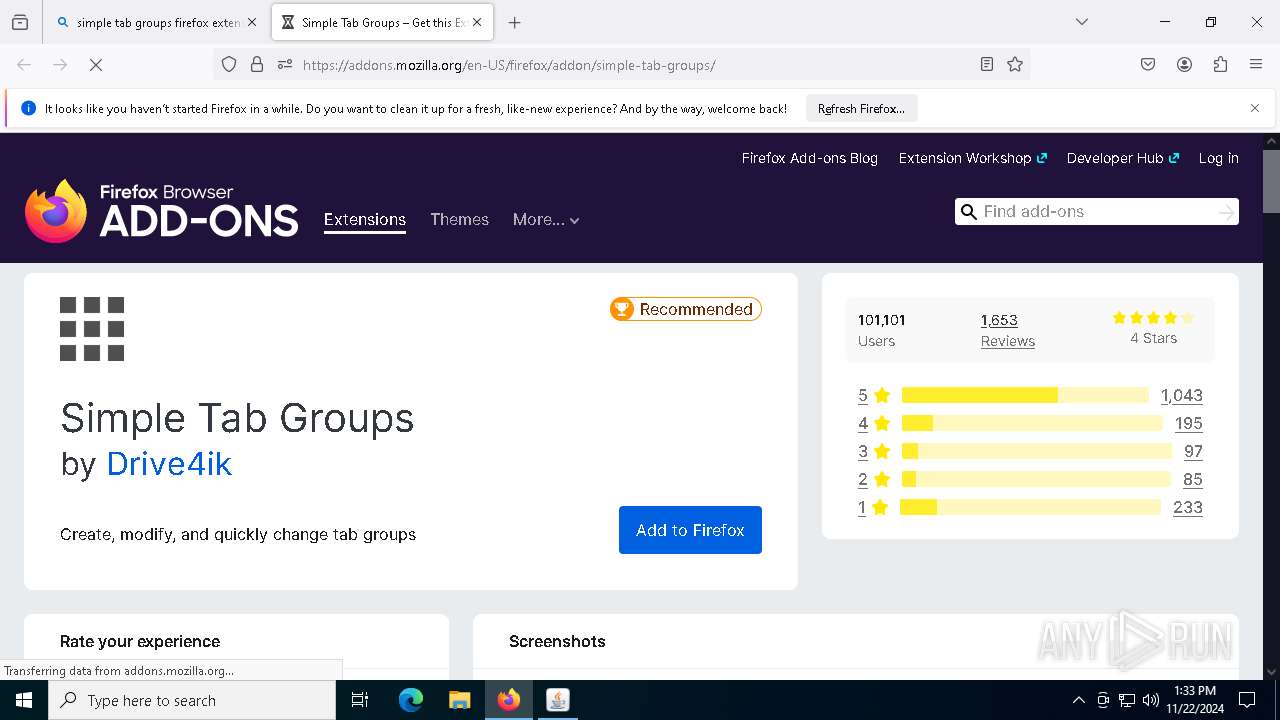The width and height of the screenshot is (1280, 720).
Task: Click the Simple Tab Groups grid icon
Action: coord(92,329)
